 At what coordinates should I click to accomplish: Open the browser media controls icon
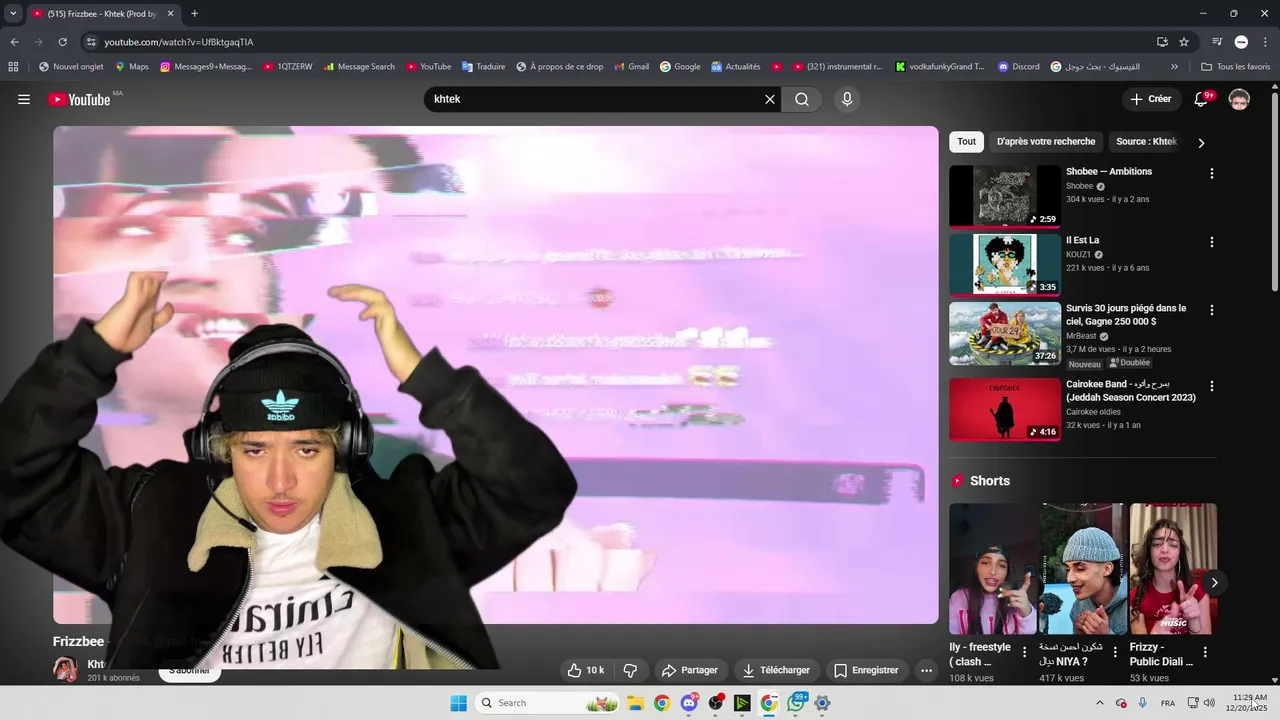coord(1217,42)
